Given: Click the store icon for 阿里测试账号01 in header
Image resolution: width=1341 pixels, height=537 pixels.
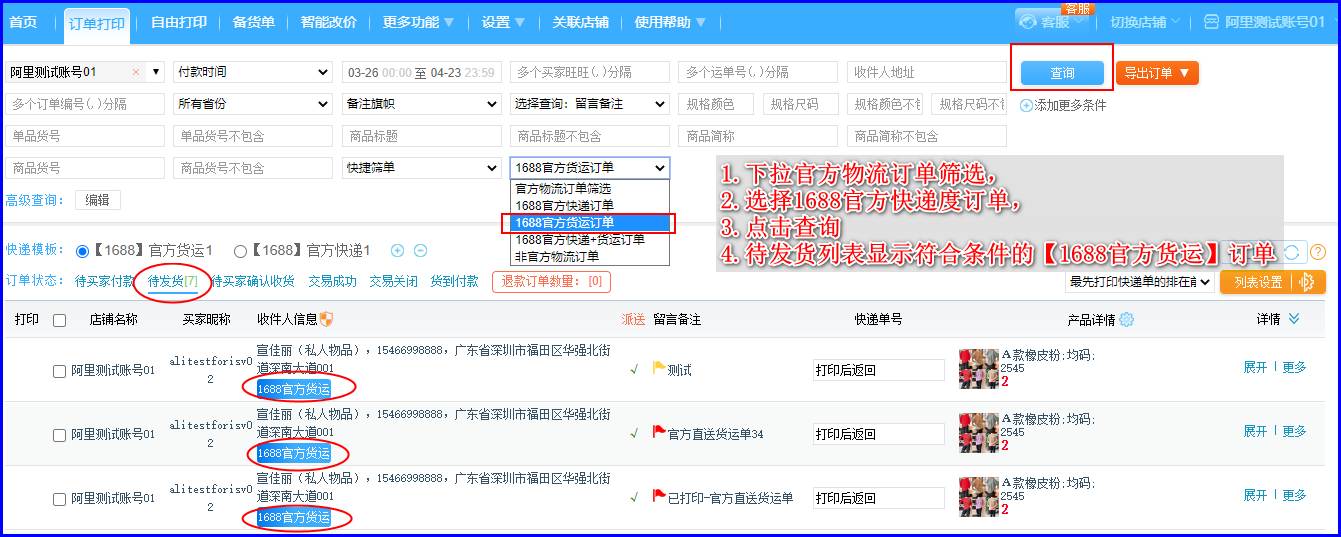Looking at the screenshot, I should (x=1212, y=21).
